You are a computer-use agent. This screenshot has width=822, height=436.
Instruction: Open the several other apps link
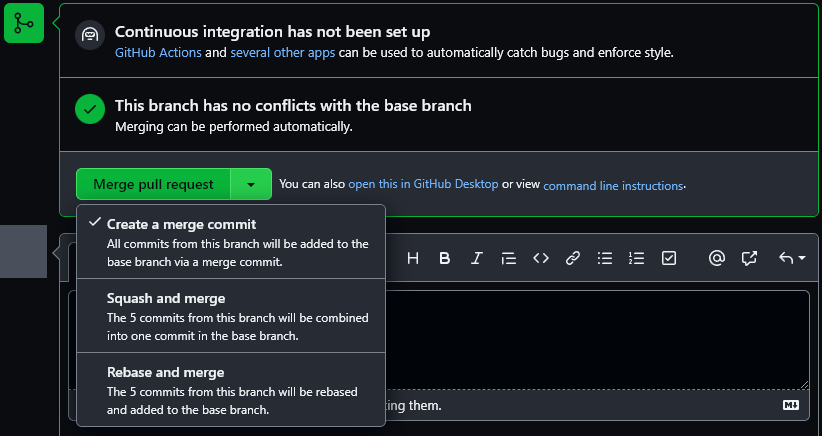click(x=283, y=52)
